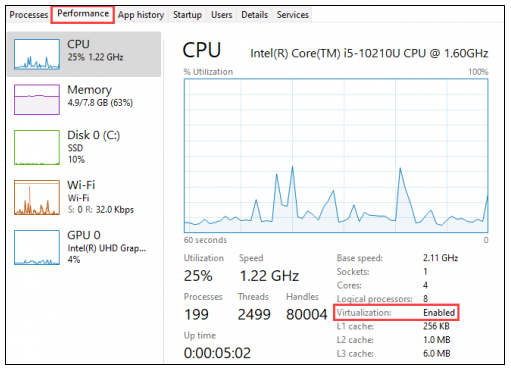Select the CPU mini graph thumbnail

point(37,54)
